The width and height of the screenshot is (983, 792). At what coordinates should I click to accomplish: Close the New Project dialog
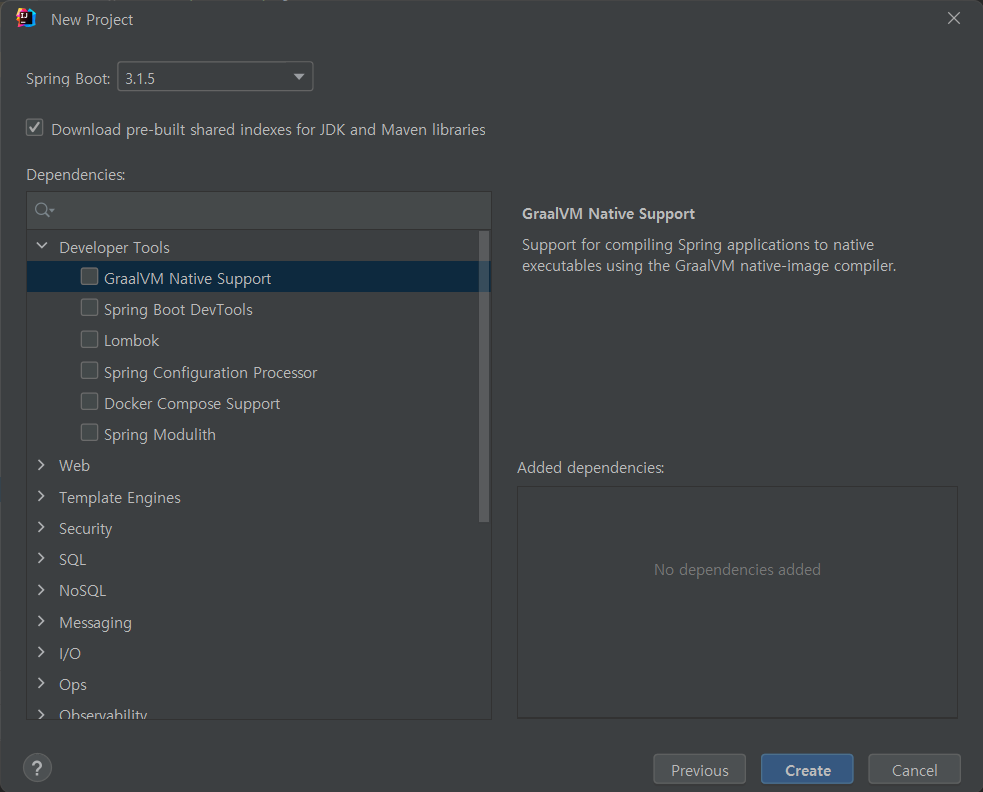click(x=954, y=19)
